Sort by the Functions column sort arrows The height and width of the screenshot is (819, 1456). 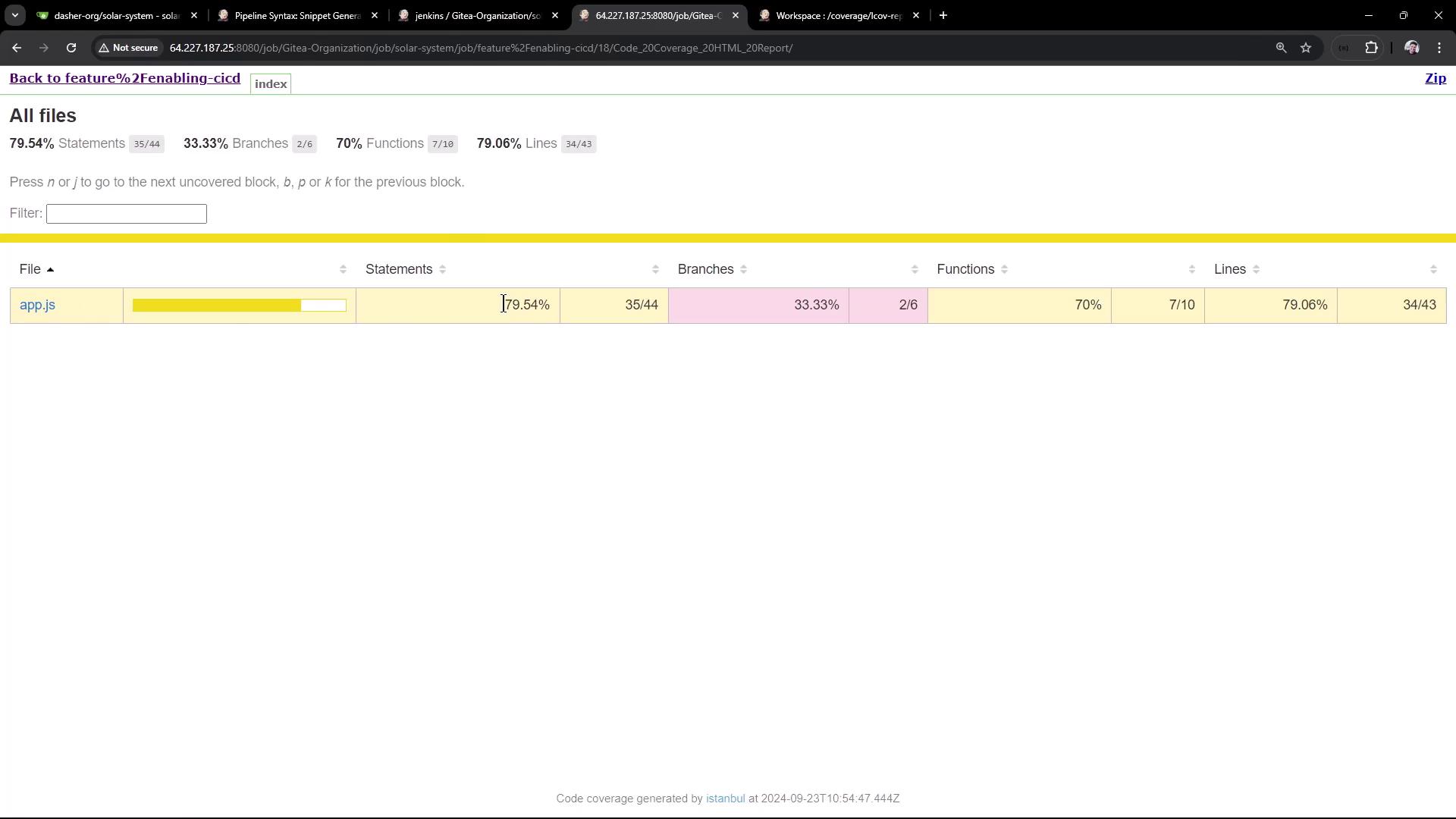click(1004, 269)
